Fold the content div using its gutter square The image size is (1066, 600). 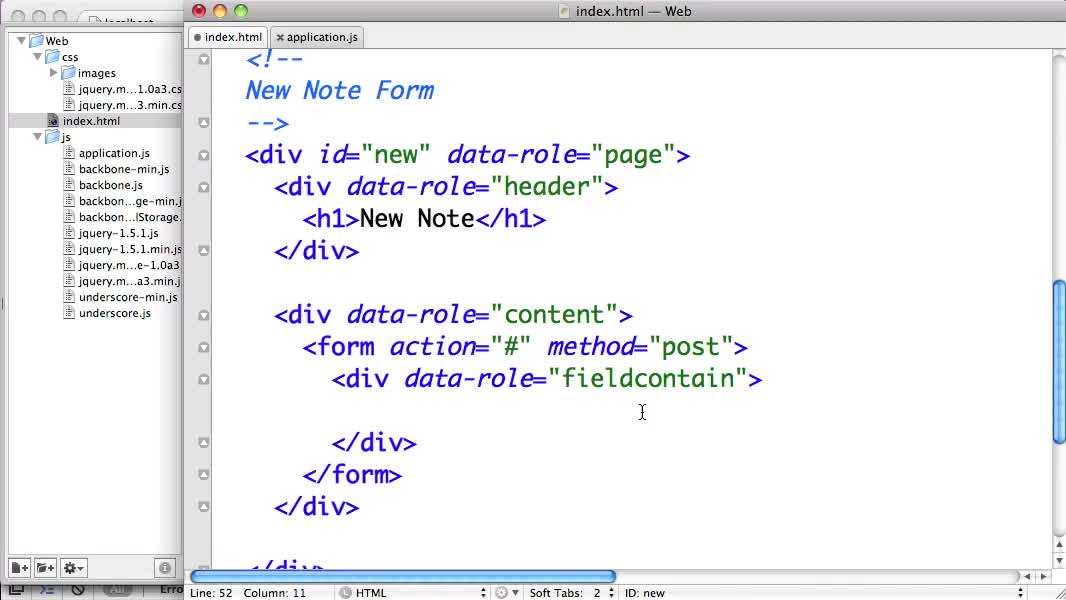(x=203, y=314)
